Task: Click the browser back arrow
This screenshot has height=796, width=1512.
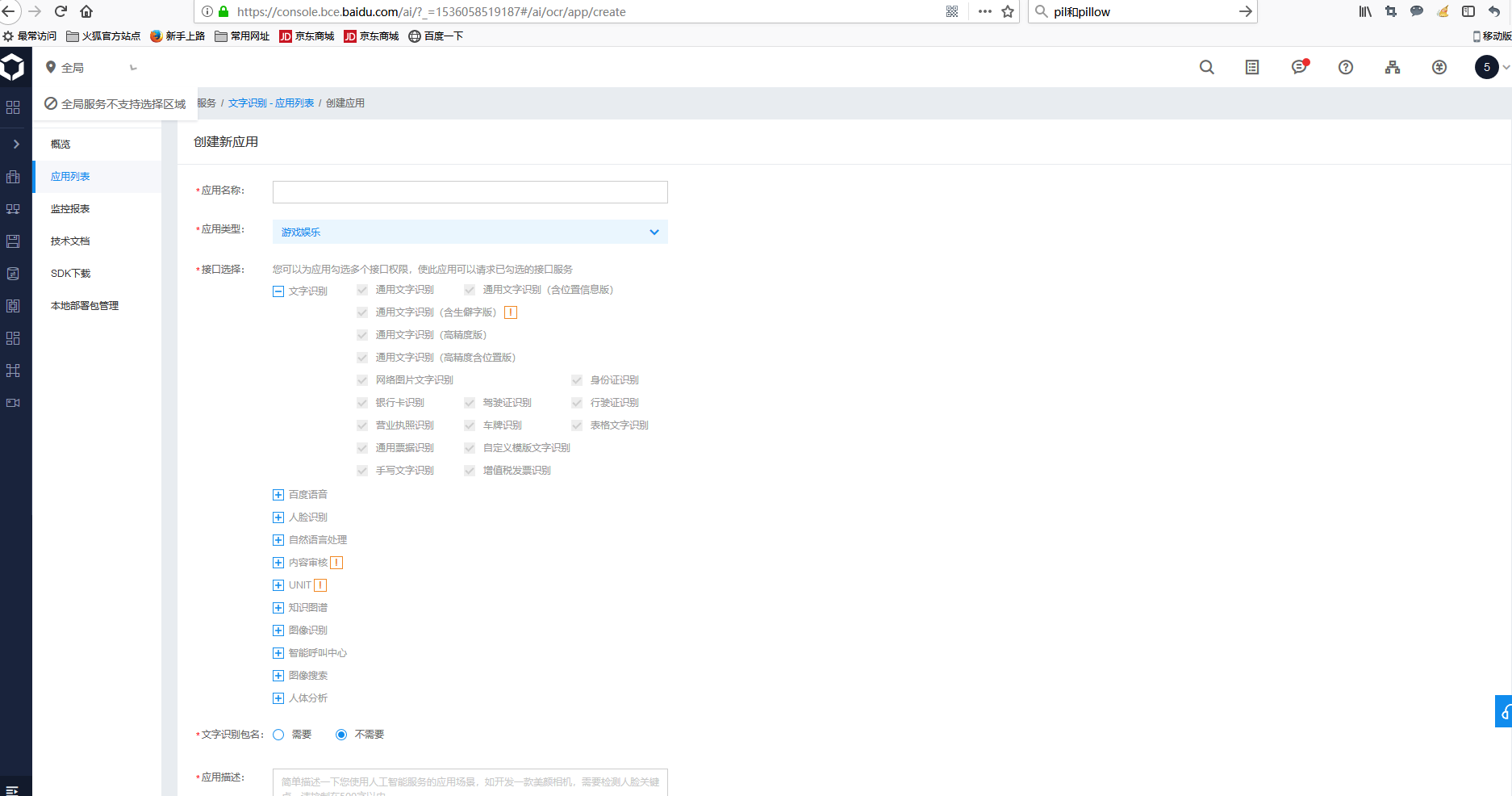Action: [x=8, y=11]
